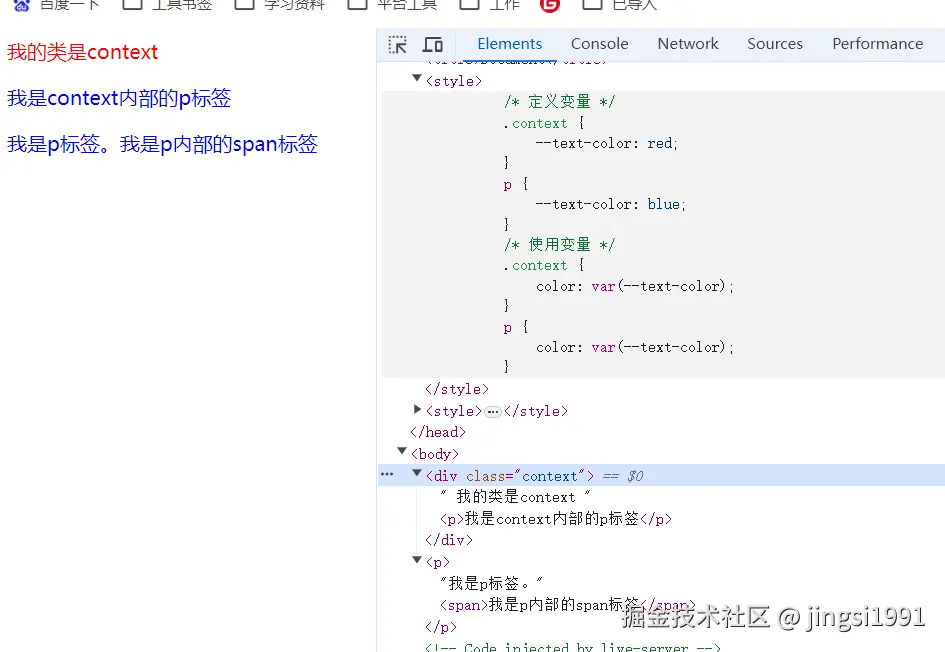
Task: Select the p row 我是context内部的p标签 in DOM tree
Action: point(556,519)
